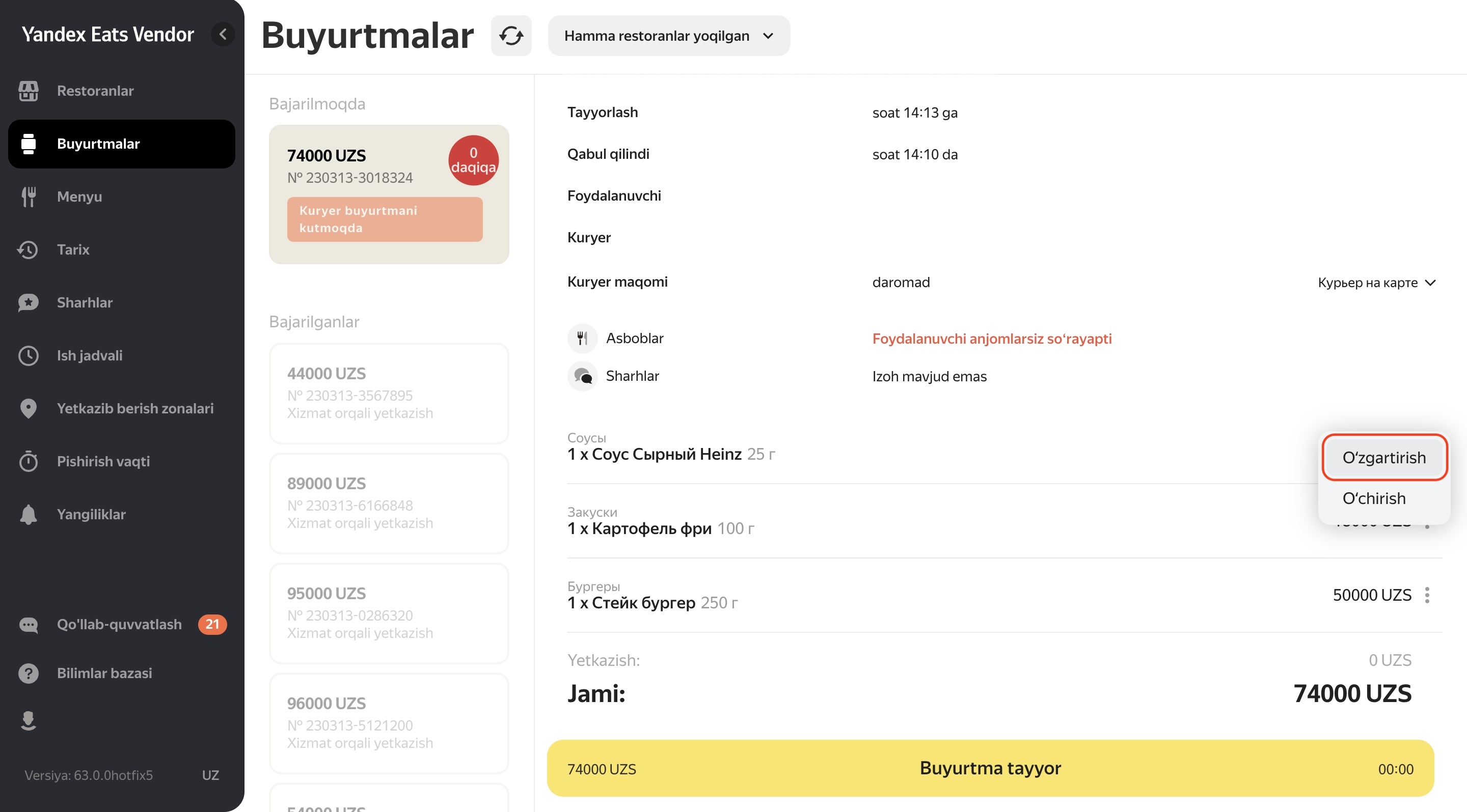The height and width of the screenshot is (812, 1467).
Task: Click the 21 support notifications badge
Action: pyautogui.click(x=212, y=624)
